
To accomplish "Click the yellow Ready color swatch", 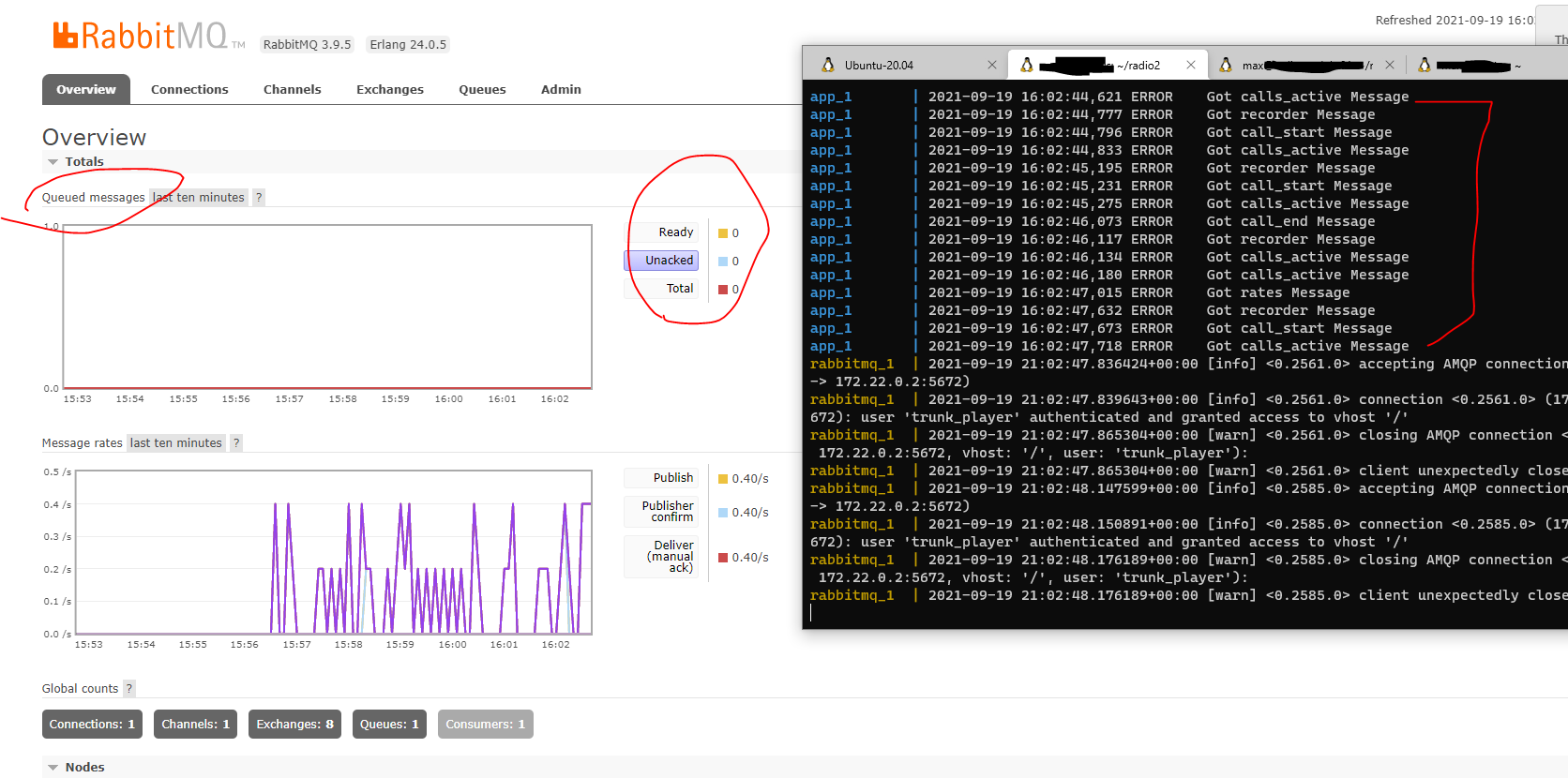I will click(x=723, y=233).
